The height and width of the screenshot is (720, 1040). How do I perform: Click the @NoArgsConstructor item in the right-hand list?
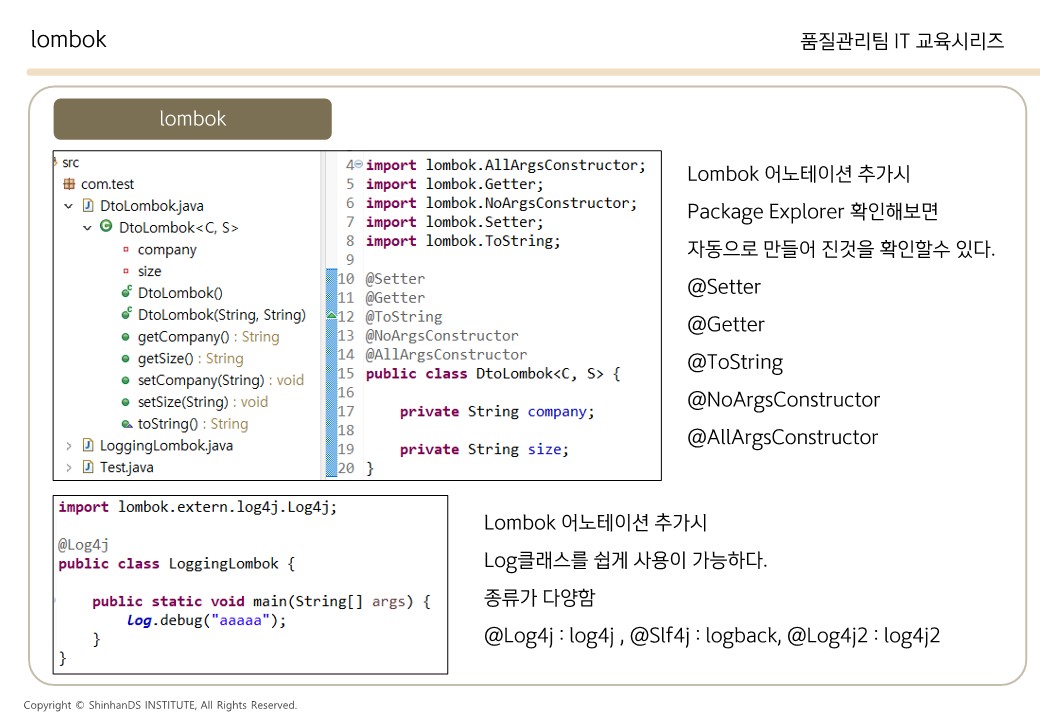783,400
